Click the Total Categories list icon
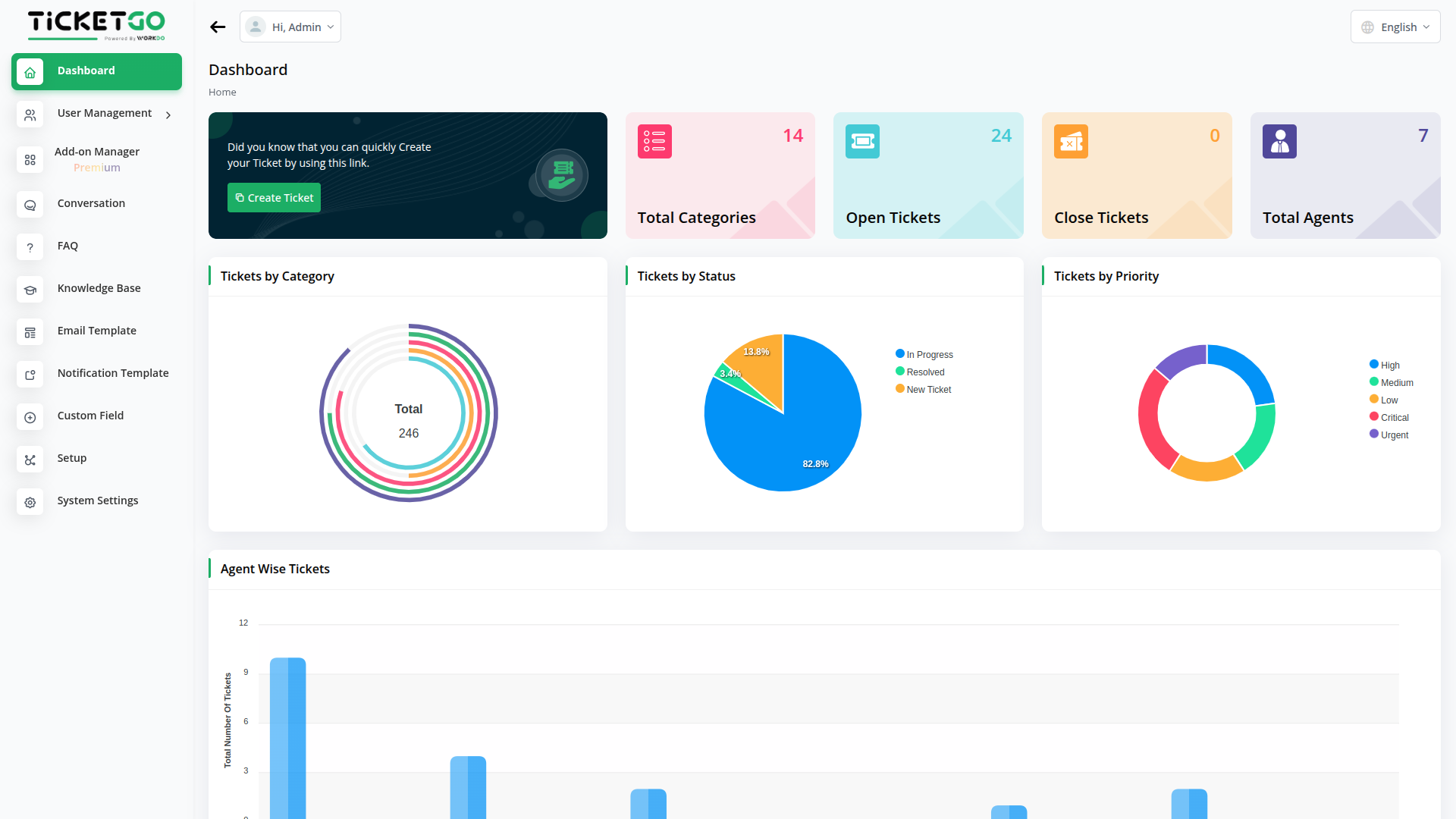The width and height of the screenshot is (1456, 819). coord(654,142)
